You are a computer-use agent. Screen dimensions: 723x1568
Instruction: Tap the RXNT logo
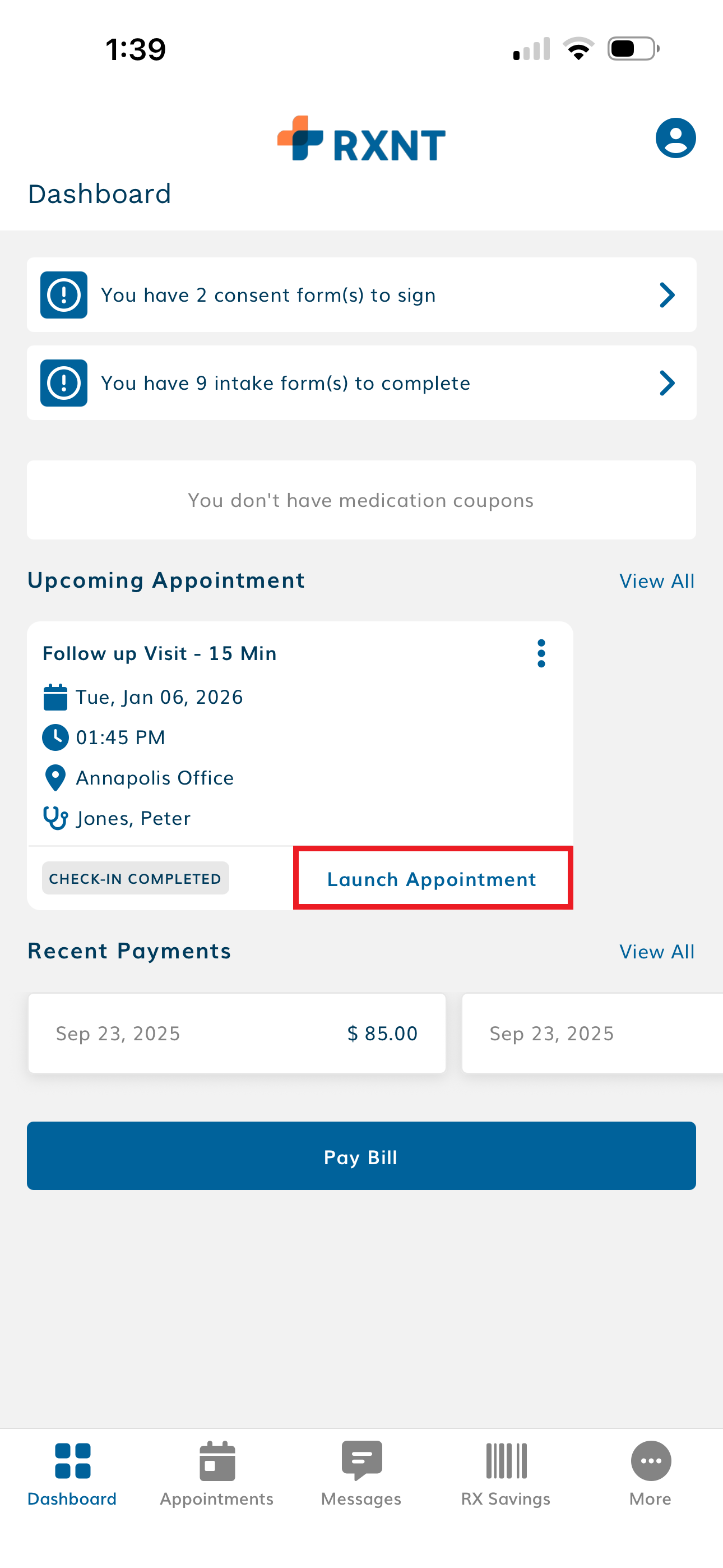tap(361, 140)
